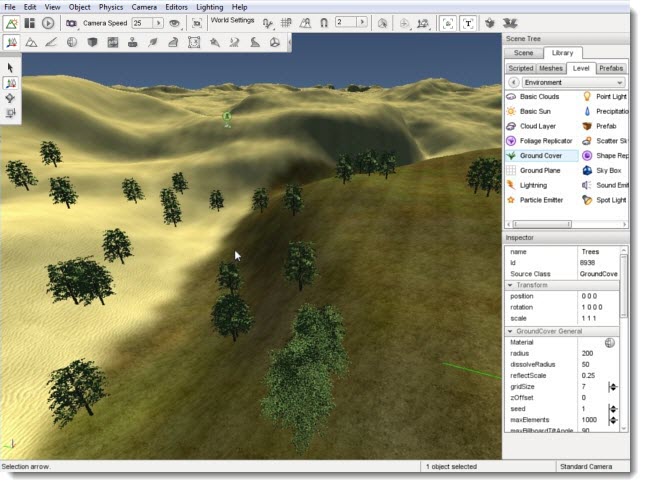The width and height of the screenshot is (645, 487).
Task: Collapse the Transform section in Inspector
Action: click(511, 285)
